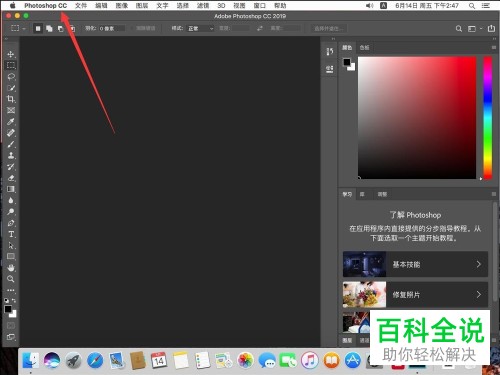This screenshot has width=500, height=375.
Task: Change the screen mode
Action: (11, 337)
